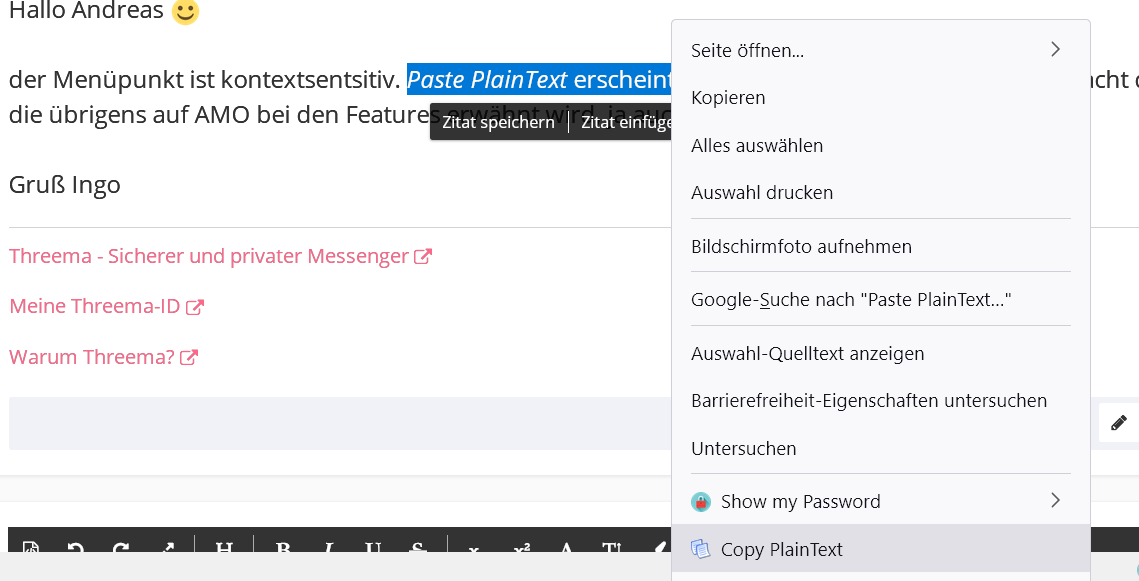Click the Show my Password lock icon

(x=701, y=501)
